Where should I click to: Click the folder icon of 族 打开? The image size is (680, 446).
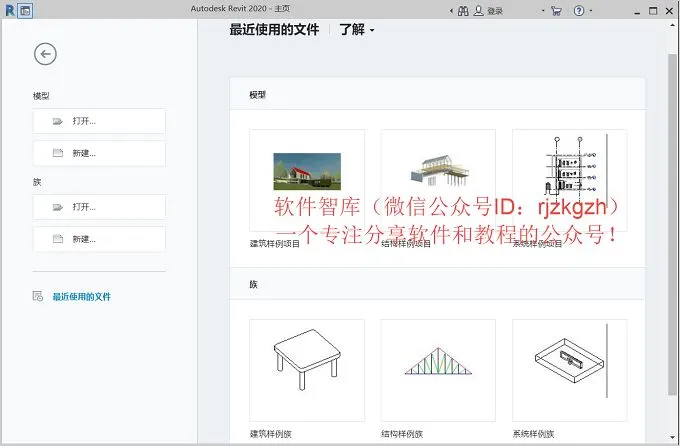pyautogui.click(x=58, y=207)
